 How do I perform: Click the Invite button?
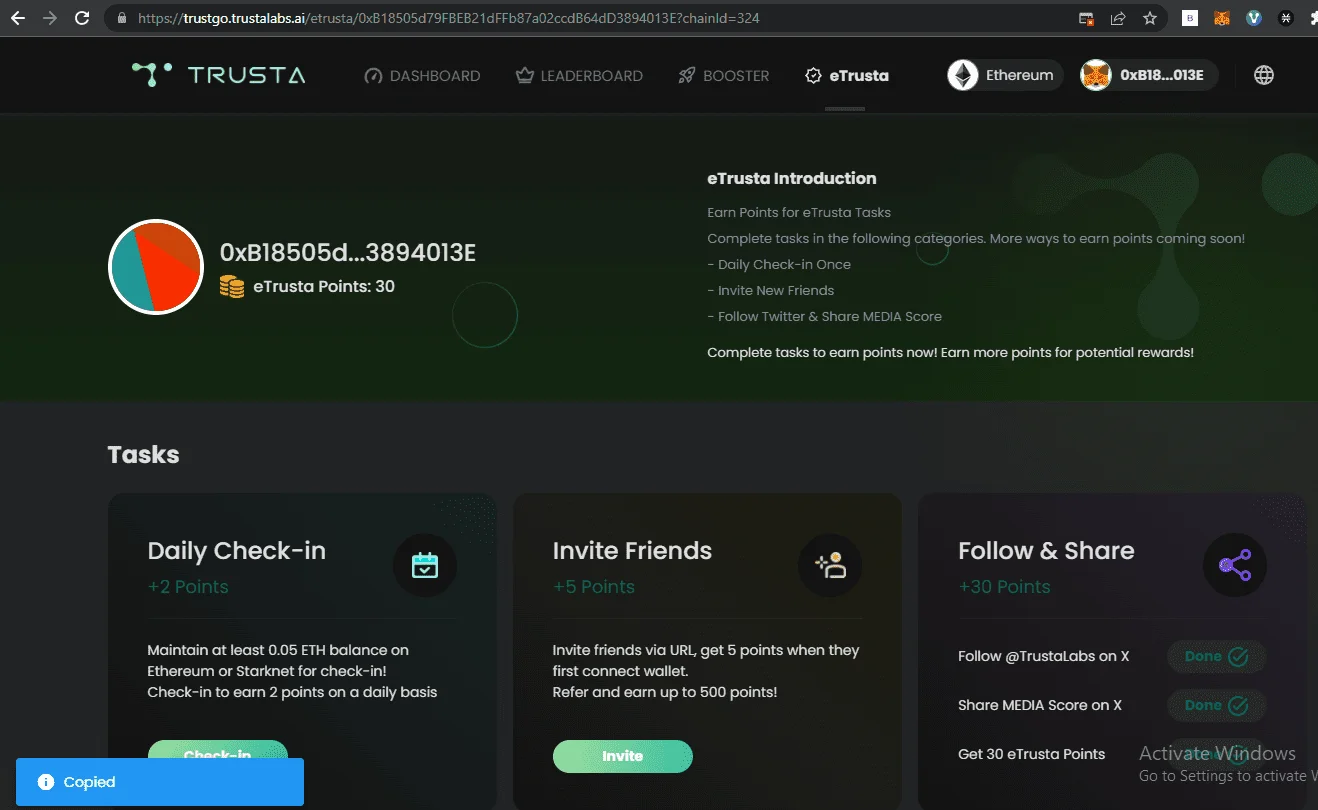tap(622, 756)
